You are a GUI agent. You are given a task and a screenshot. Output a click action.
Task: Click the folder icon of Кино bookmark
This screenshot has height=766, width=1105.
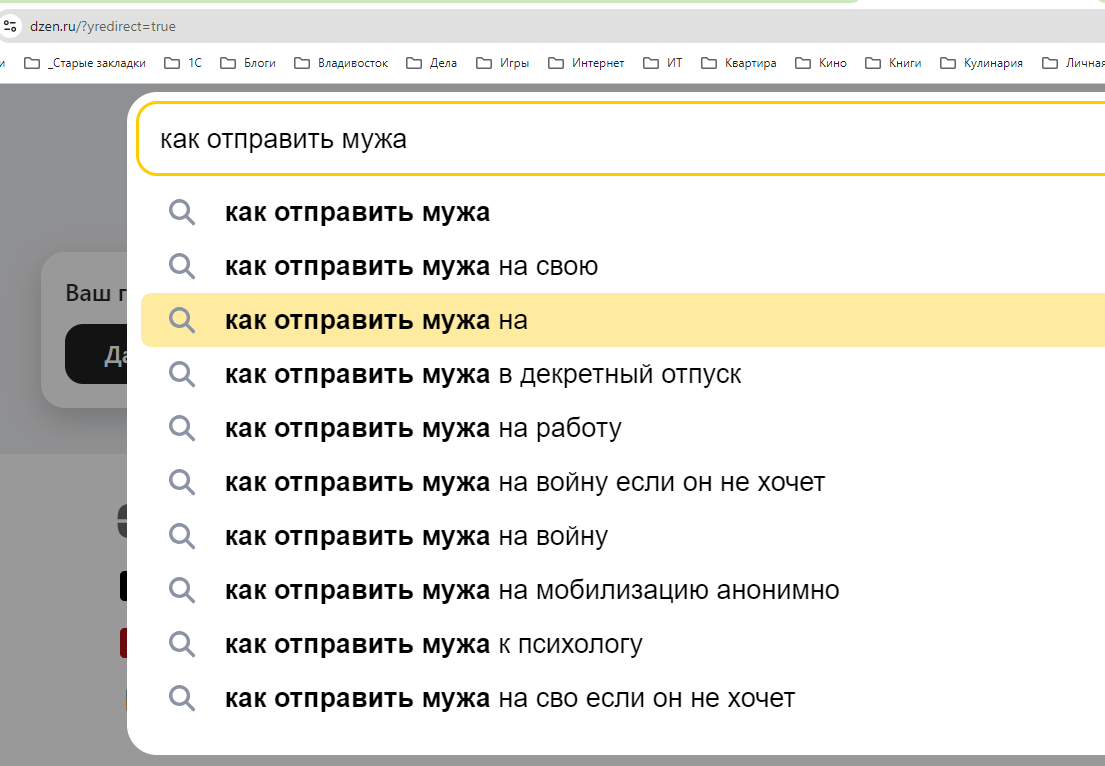click(802, 63)
